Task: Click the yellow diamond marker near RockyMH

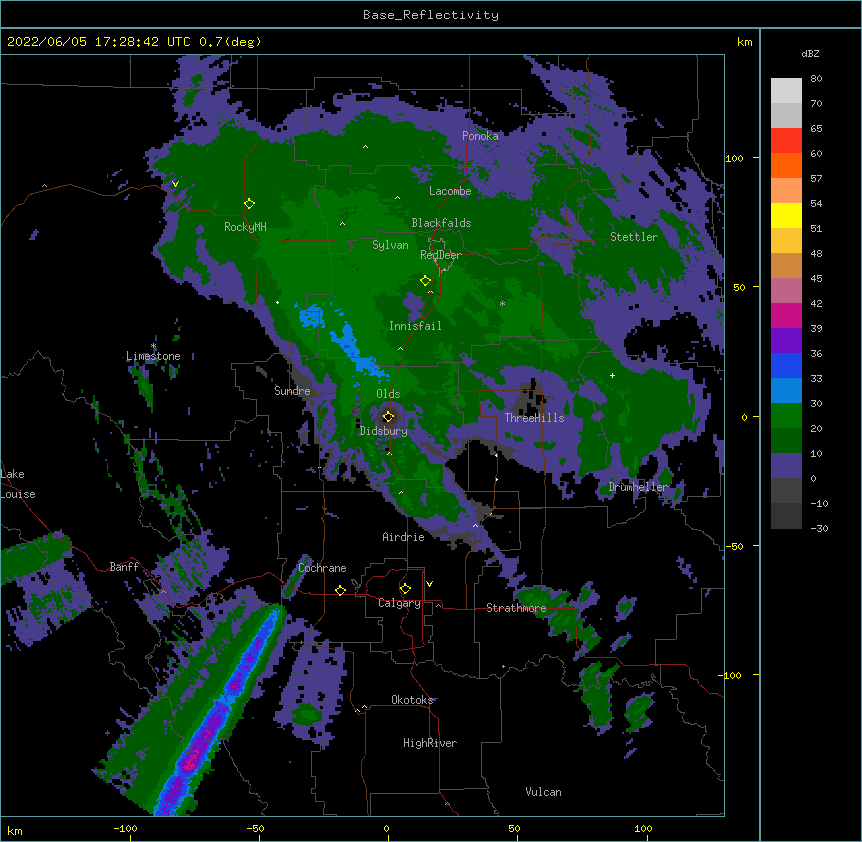Action: [x=249, y=204]
